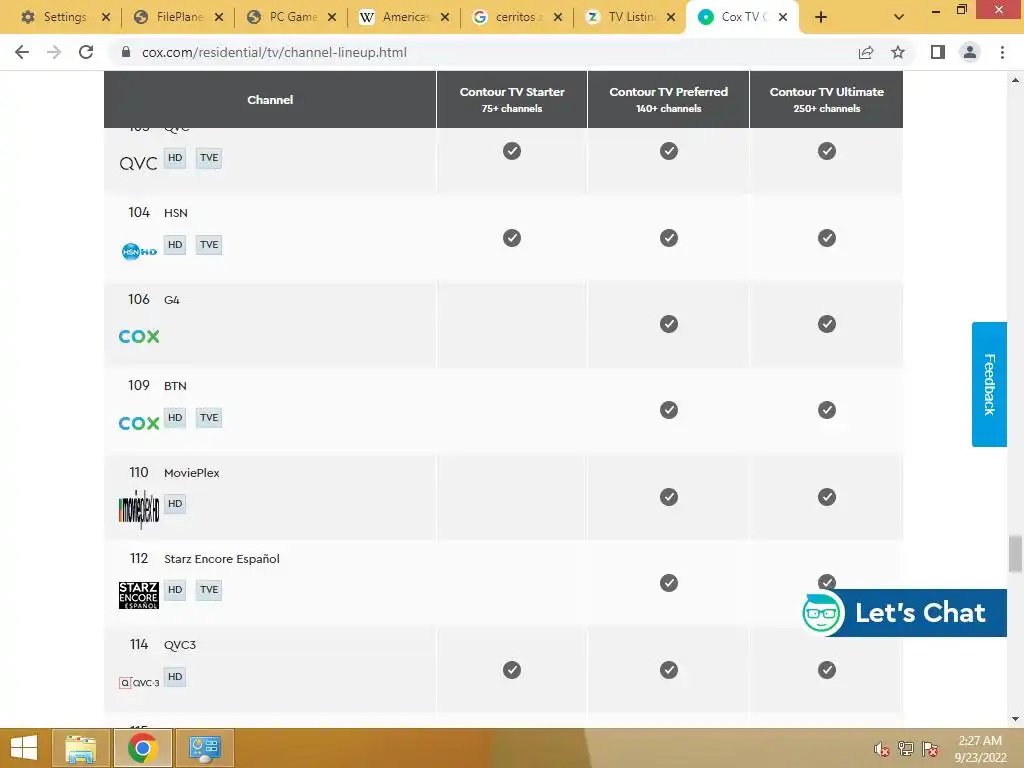Open the Chrome profile menu

pos(970,52)
